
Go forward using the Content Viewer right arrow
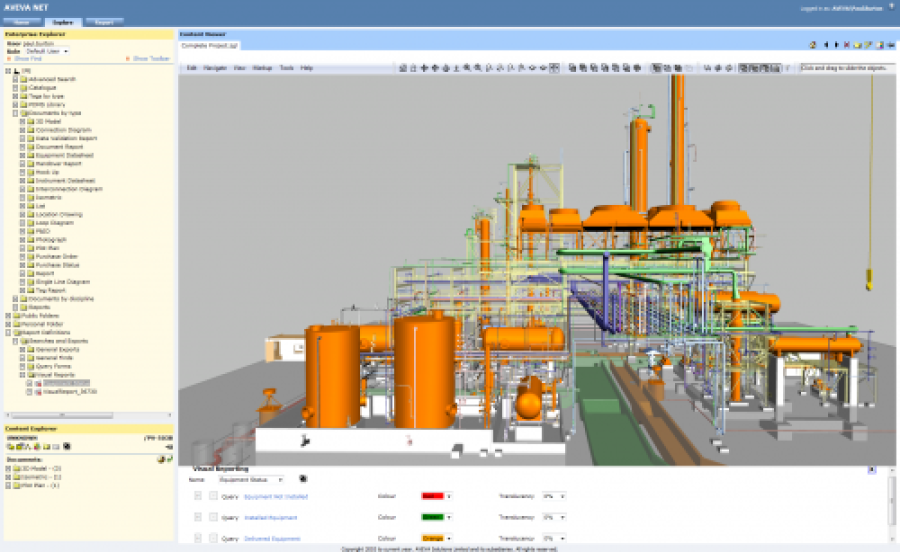click(x=836, y=45)
